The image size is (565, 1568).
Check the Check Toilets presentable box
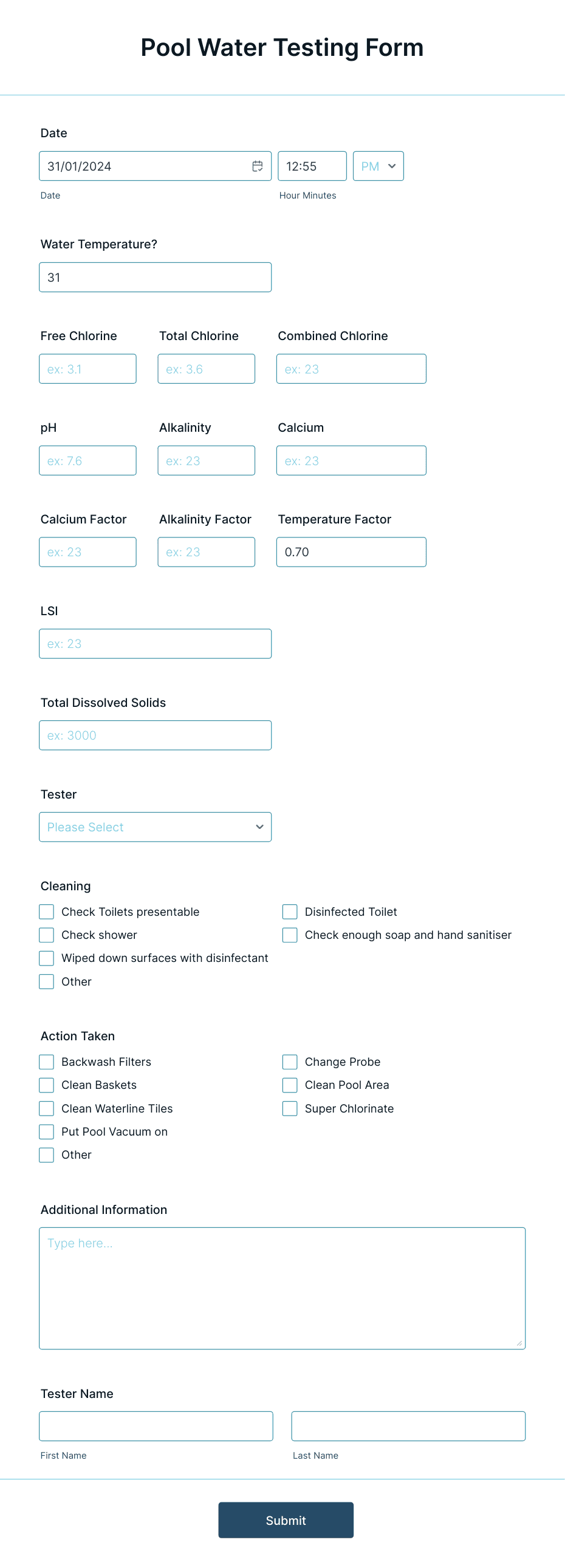pyautogui.click(x=46, y=911)
